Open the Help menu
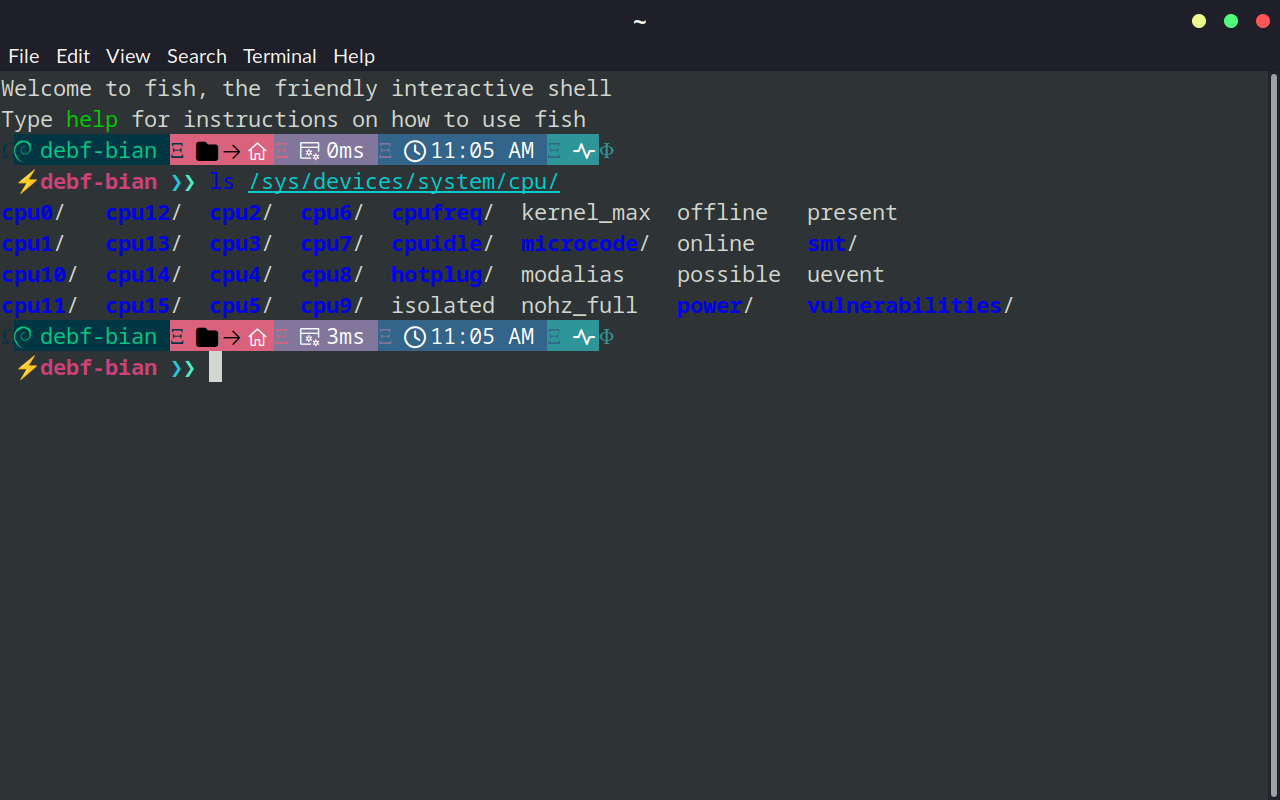The height and width of the screenshot is (800, 1280). (354, 56)
